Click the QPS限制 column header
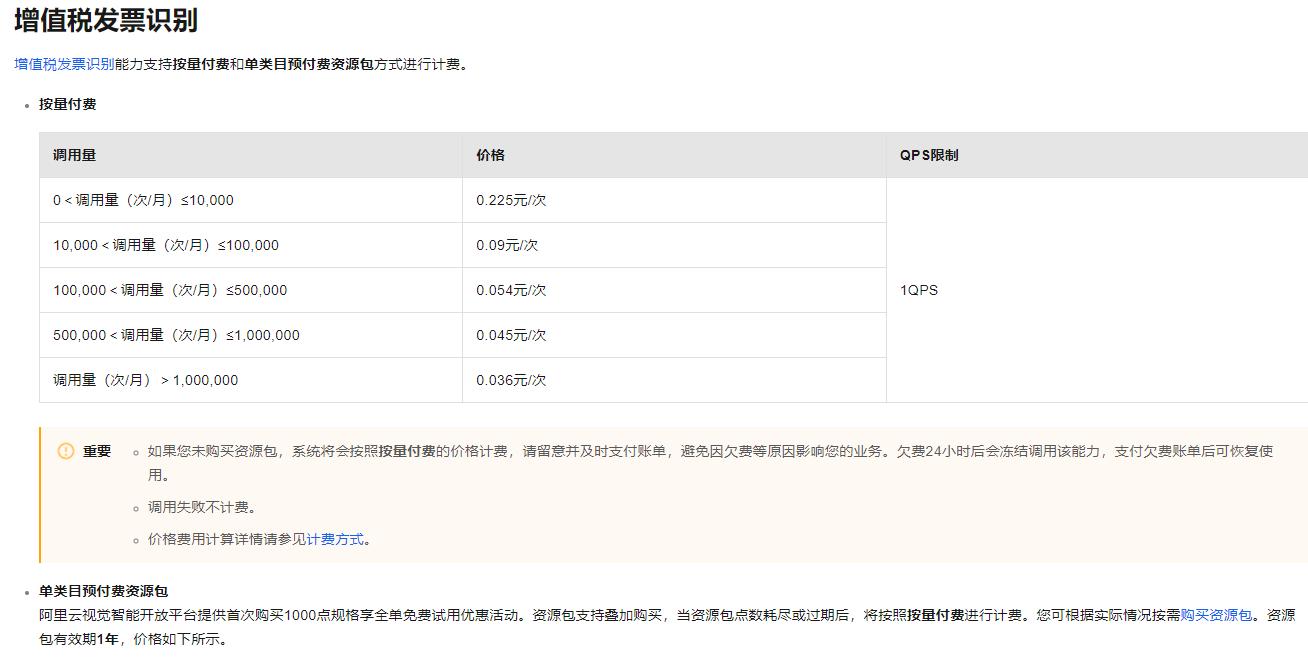Viewport: 1308px width, 659px height. pos(929,155)
